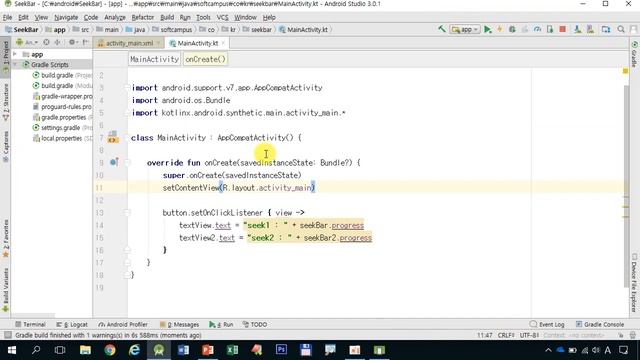Screen dimensions: 640x360
Task: Click the yellow inspection indicator above scrollbar
Action: click(x=625, y=71)
